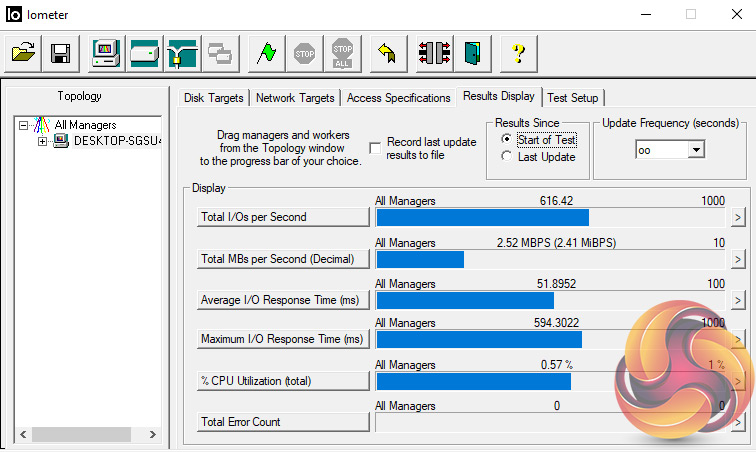
Task: Switch to the Disk Targets tab
Action: pyautogui.click(x=213, y=98)
